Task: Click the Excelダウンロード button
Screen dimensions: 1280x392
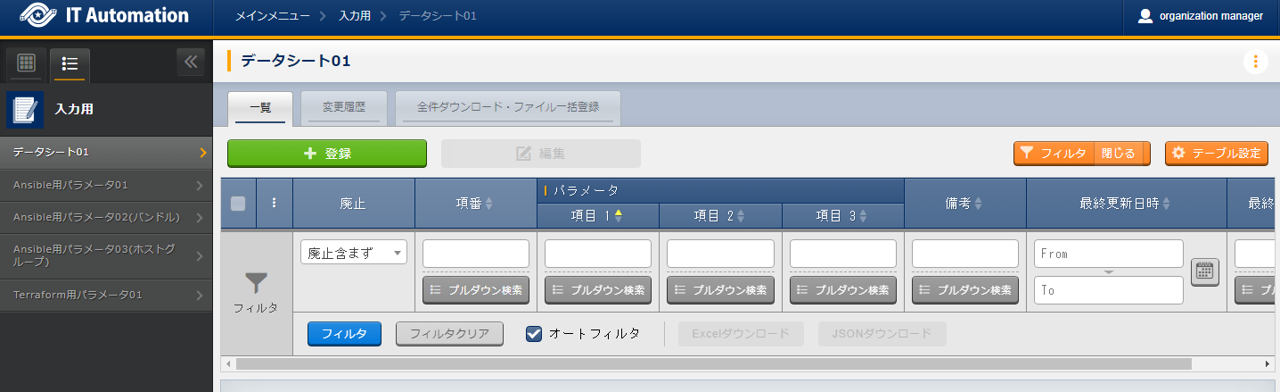Action: pos(741,334)
